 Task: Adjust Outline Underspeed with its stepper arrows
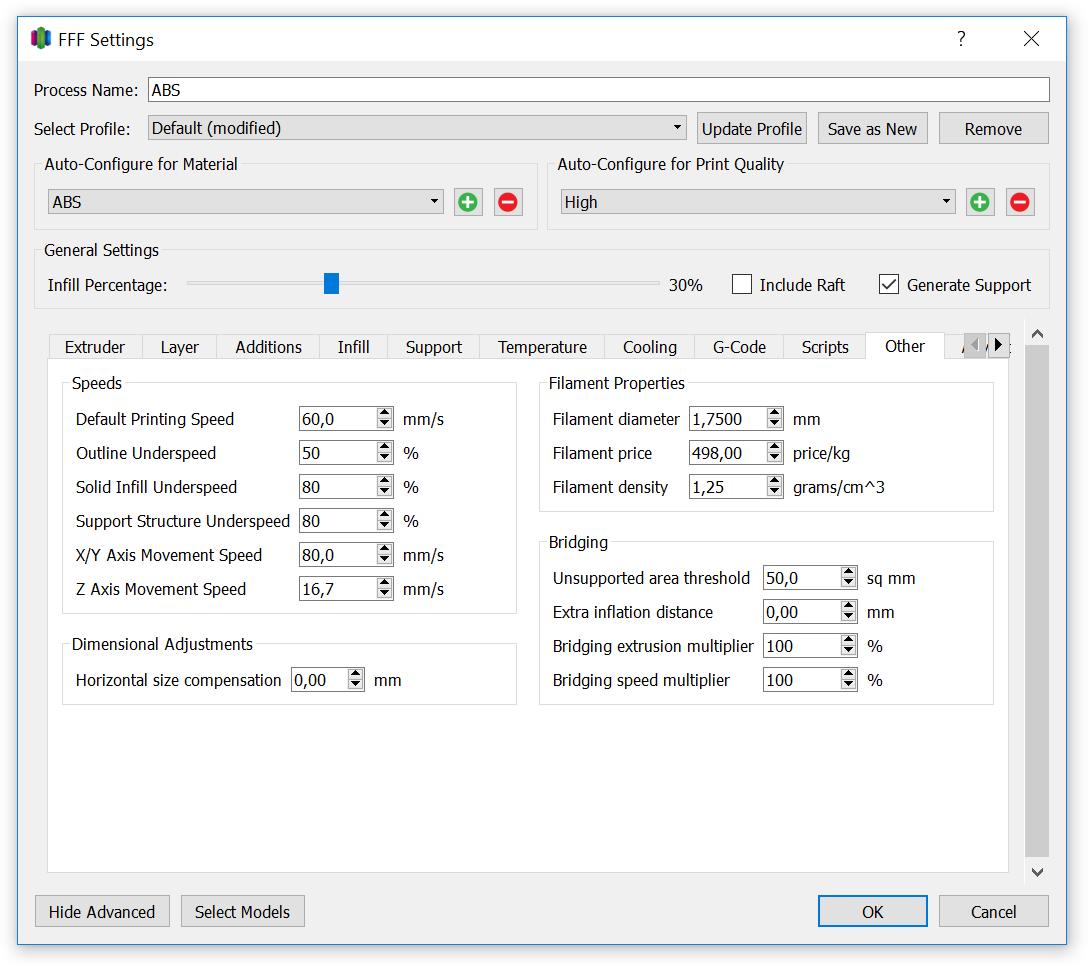pyautogui.click(x=384, y=453)
